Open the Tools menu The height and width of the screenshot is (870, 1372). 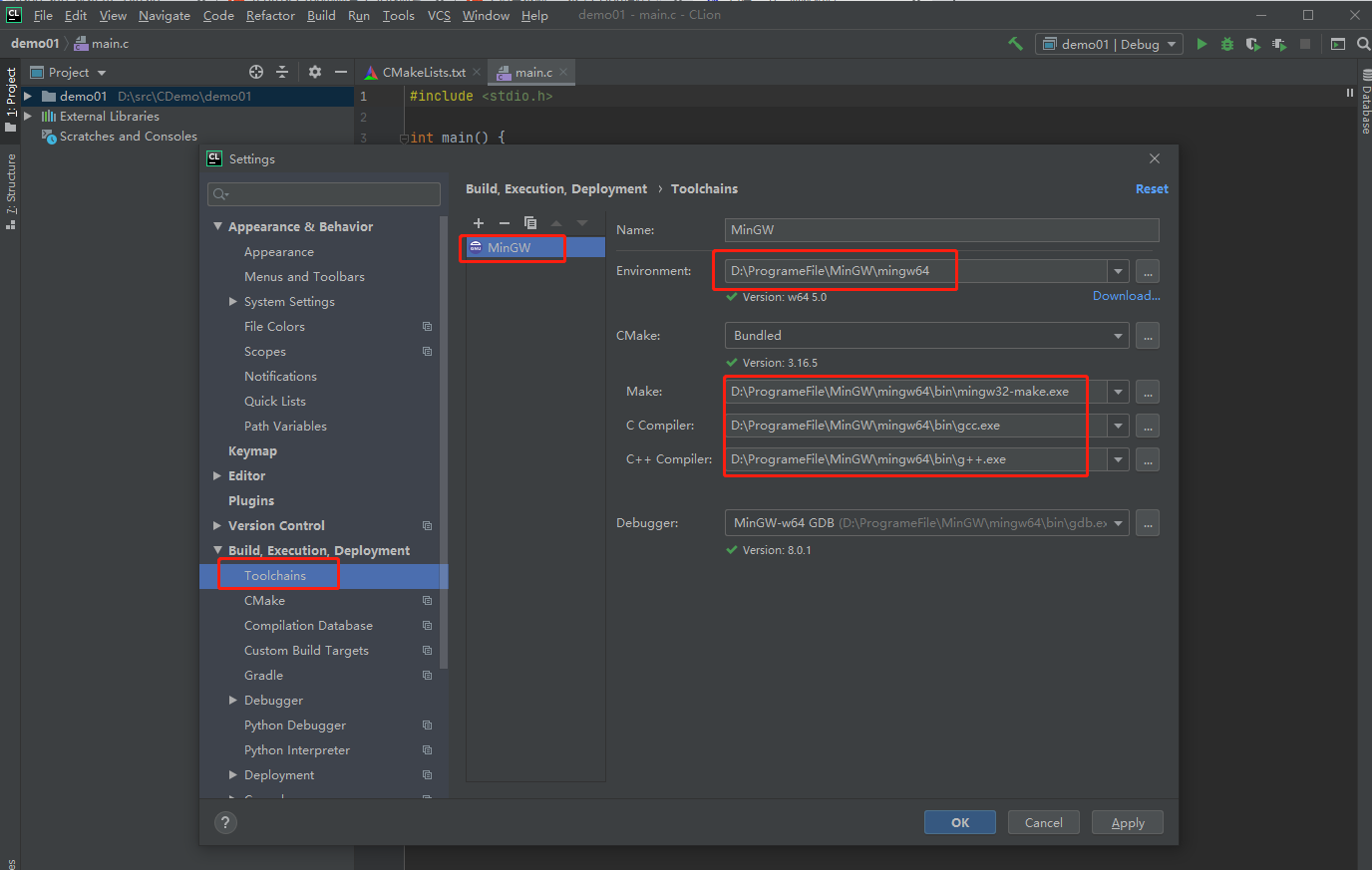(398, 15)
